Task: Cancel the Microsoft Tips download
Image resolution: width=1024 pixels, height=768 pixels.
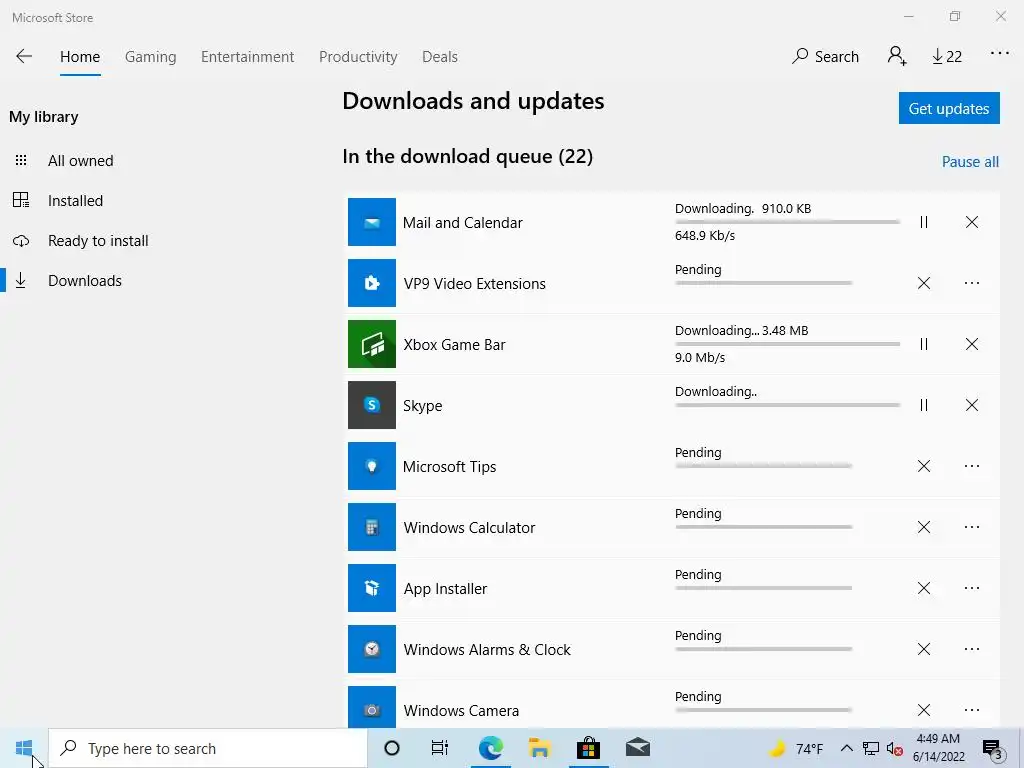Action: pyautogui.click(x=923, y=466)
